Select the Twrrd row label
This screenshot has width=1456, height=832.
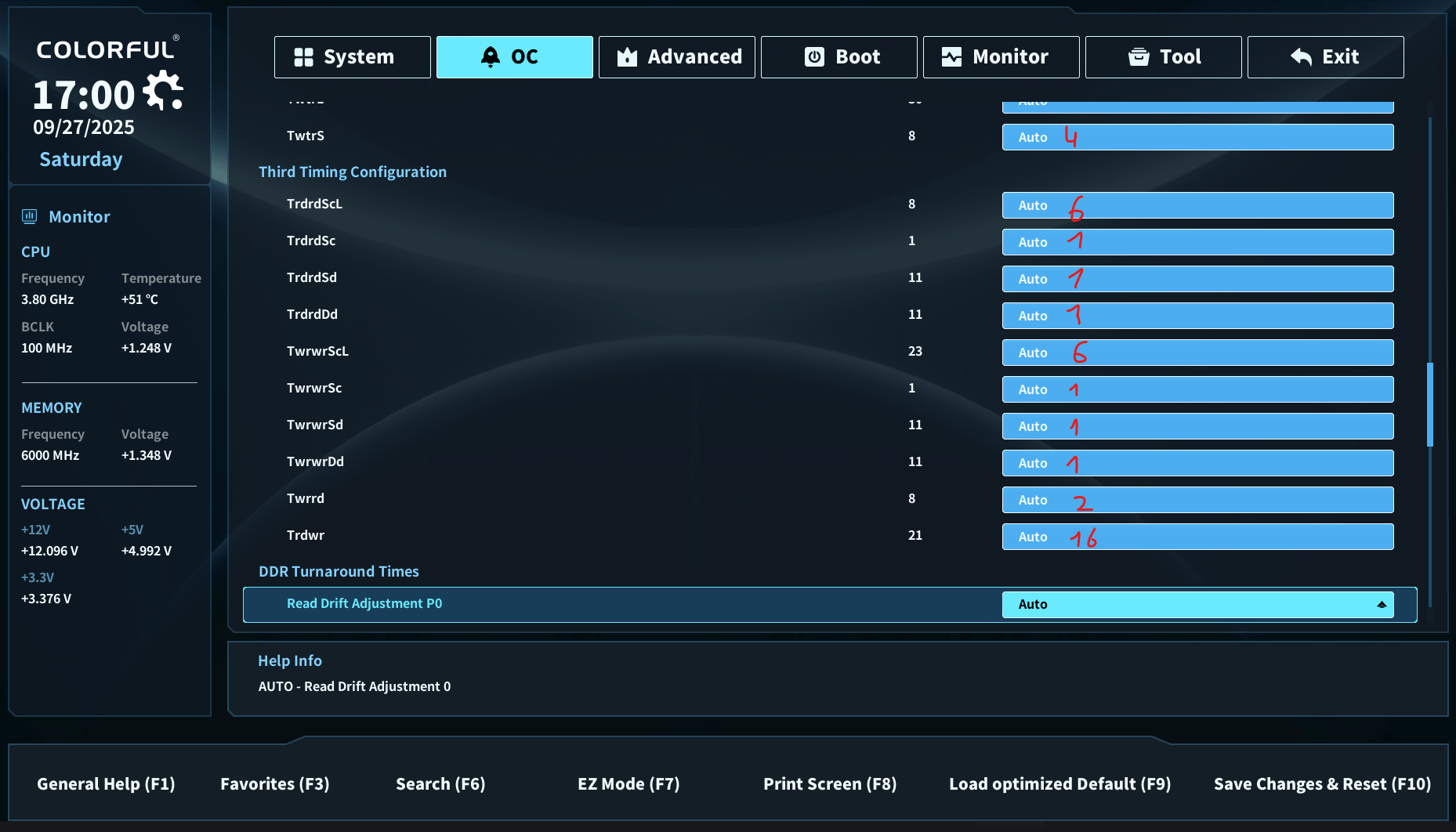pos(306,498)
